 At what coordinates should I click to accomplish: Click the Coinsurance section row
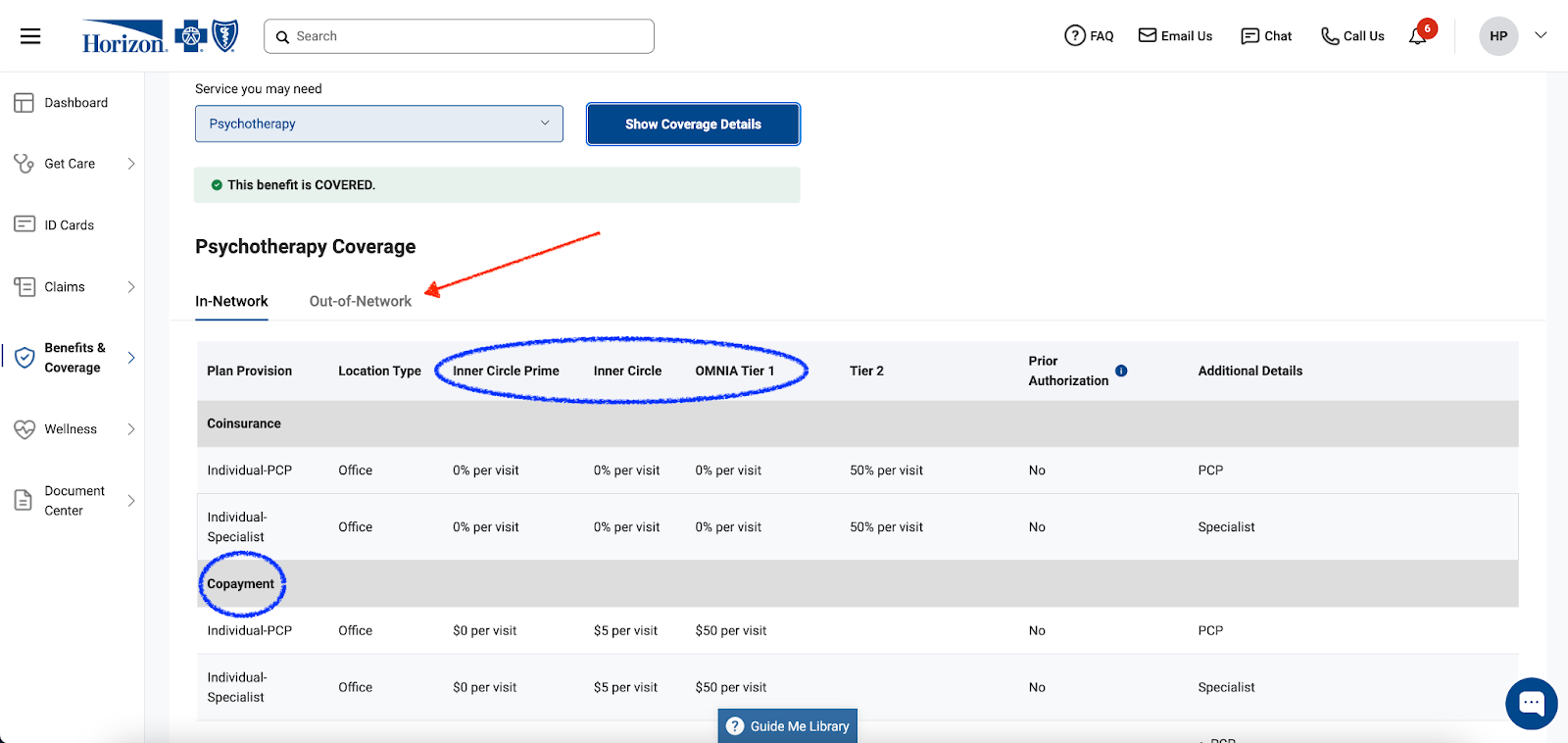pyautogui.click(x=857, y=423)
